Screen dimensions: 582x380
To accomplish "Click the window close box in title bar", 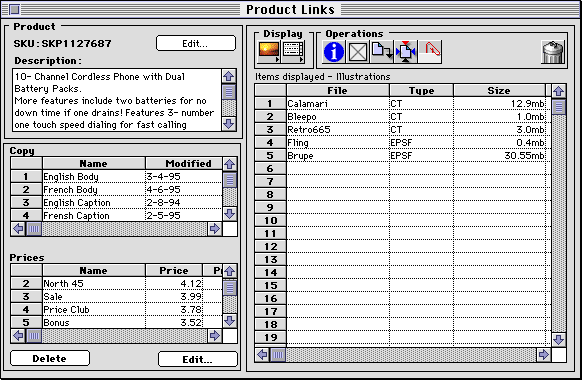I will coord(14,9).
